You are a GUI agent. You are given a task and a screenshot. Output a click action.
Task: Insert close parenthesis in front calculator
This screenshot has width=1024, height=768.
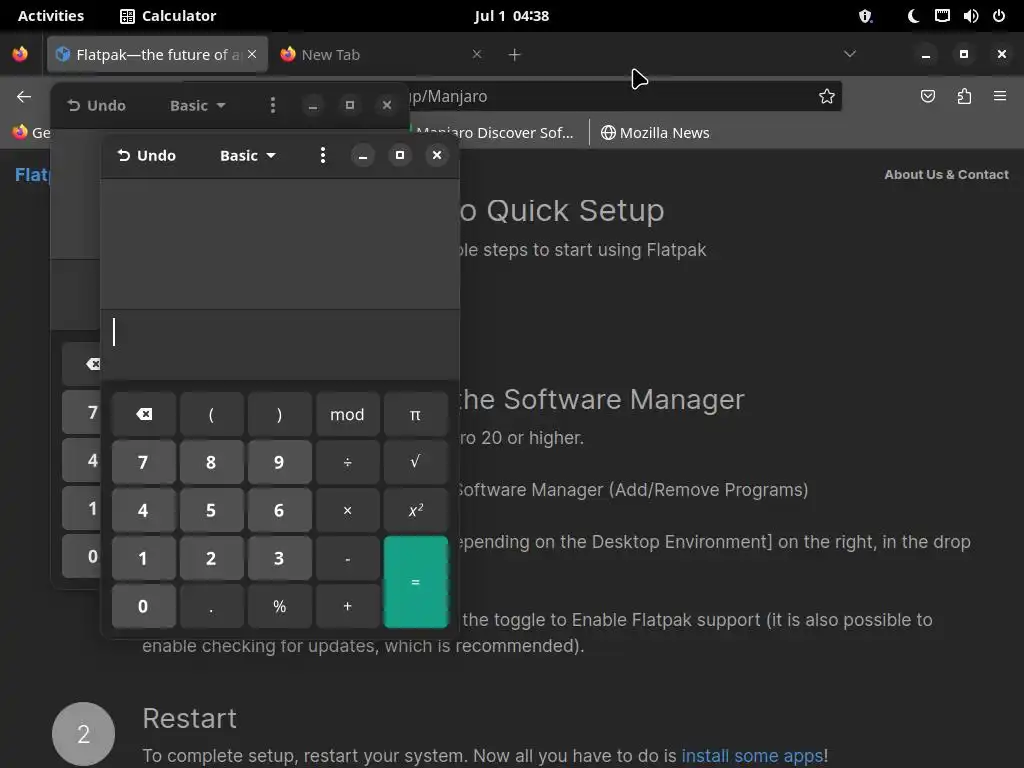280,414
